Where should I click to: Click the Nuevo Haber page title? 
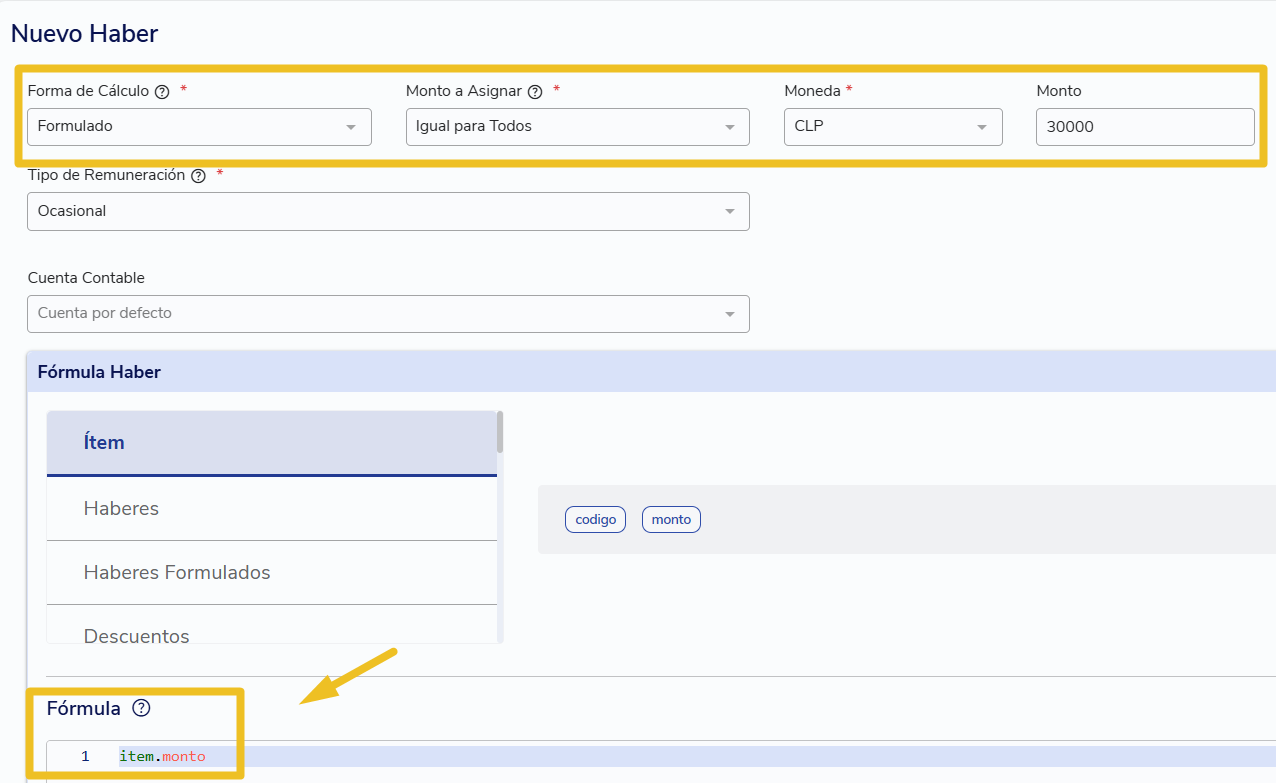click(x=84, y=33)
